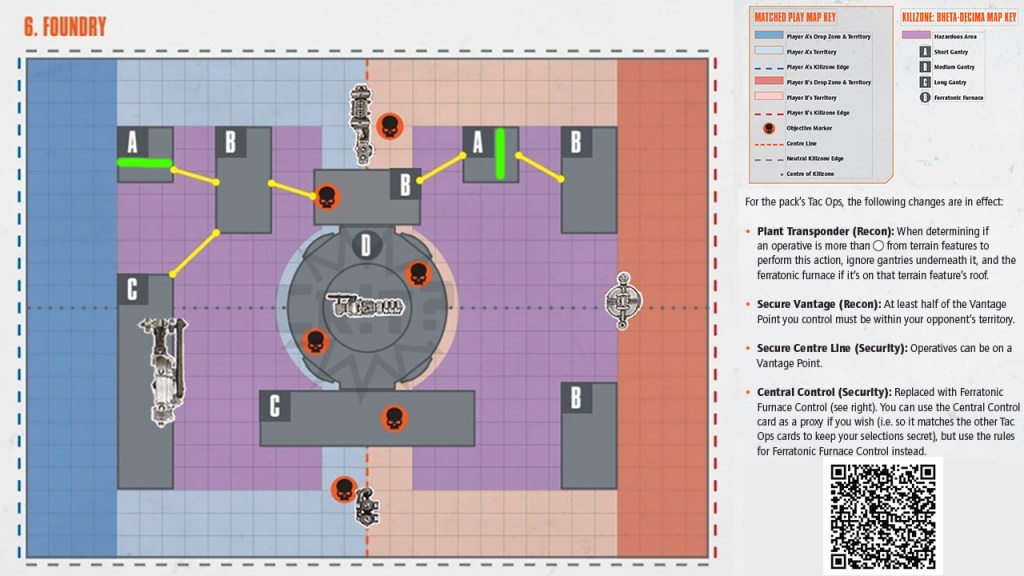Click Player B's Drop Zone red swatch
The height and width of the screenshot is (576, 1024).
tap(768, 82)
